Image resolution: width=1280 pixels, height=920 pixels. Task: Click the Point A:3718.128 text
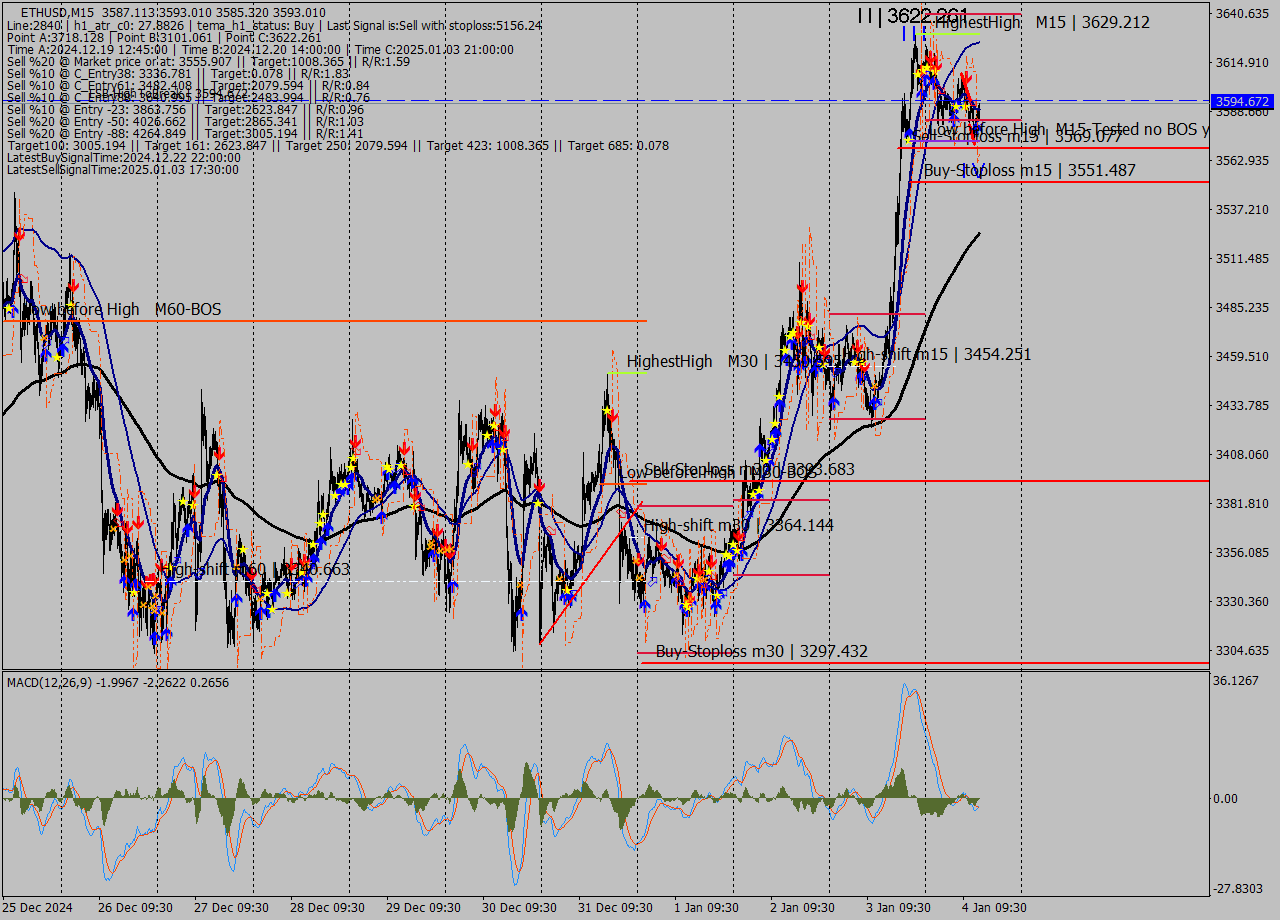tap(47, 37)
